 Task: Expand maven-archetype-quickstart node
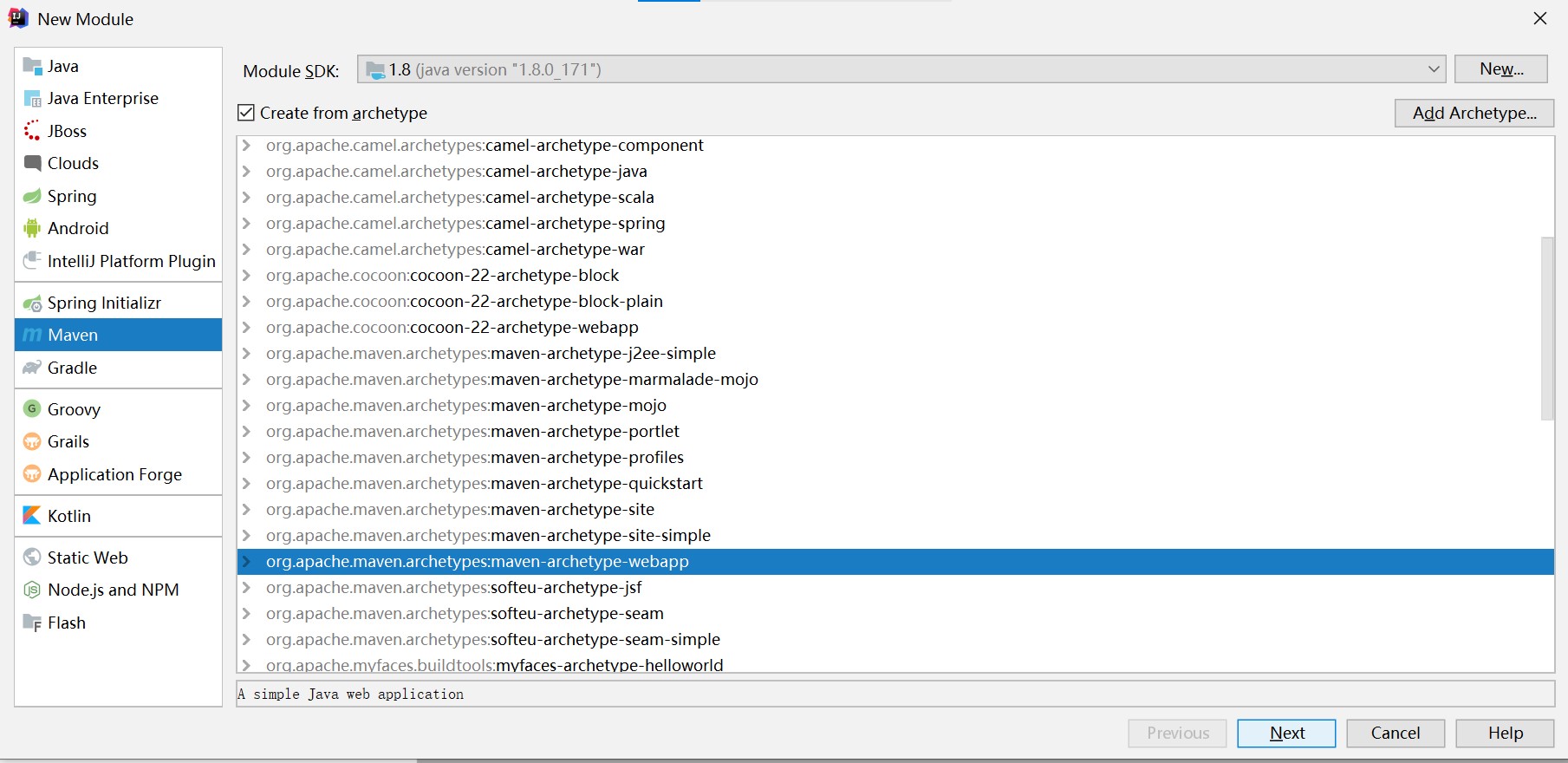point(247,483)
